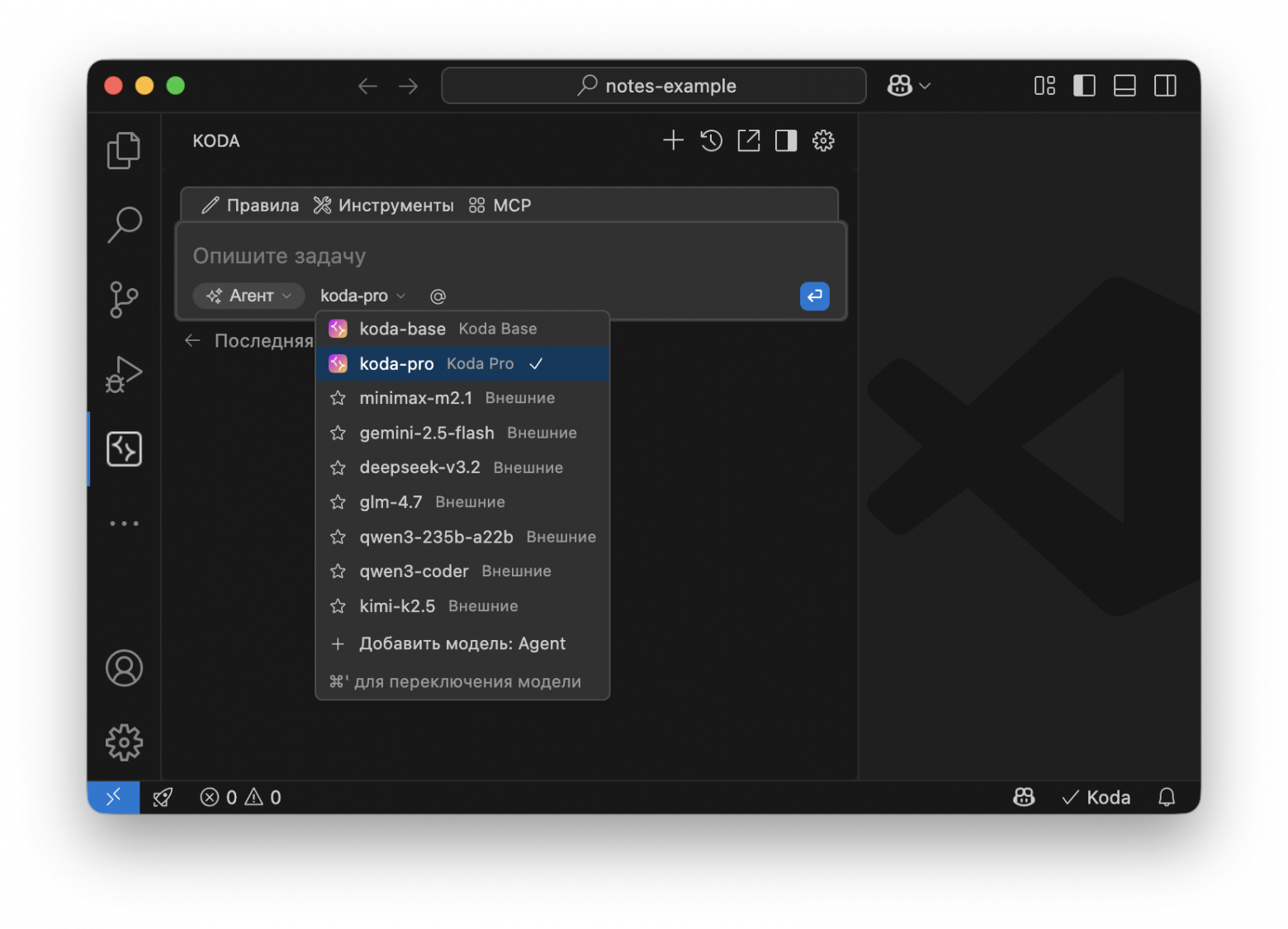Favorite the minimax-m2.1 model star
This screenshot has width=1288, height=929.
pos(338,398)
